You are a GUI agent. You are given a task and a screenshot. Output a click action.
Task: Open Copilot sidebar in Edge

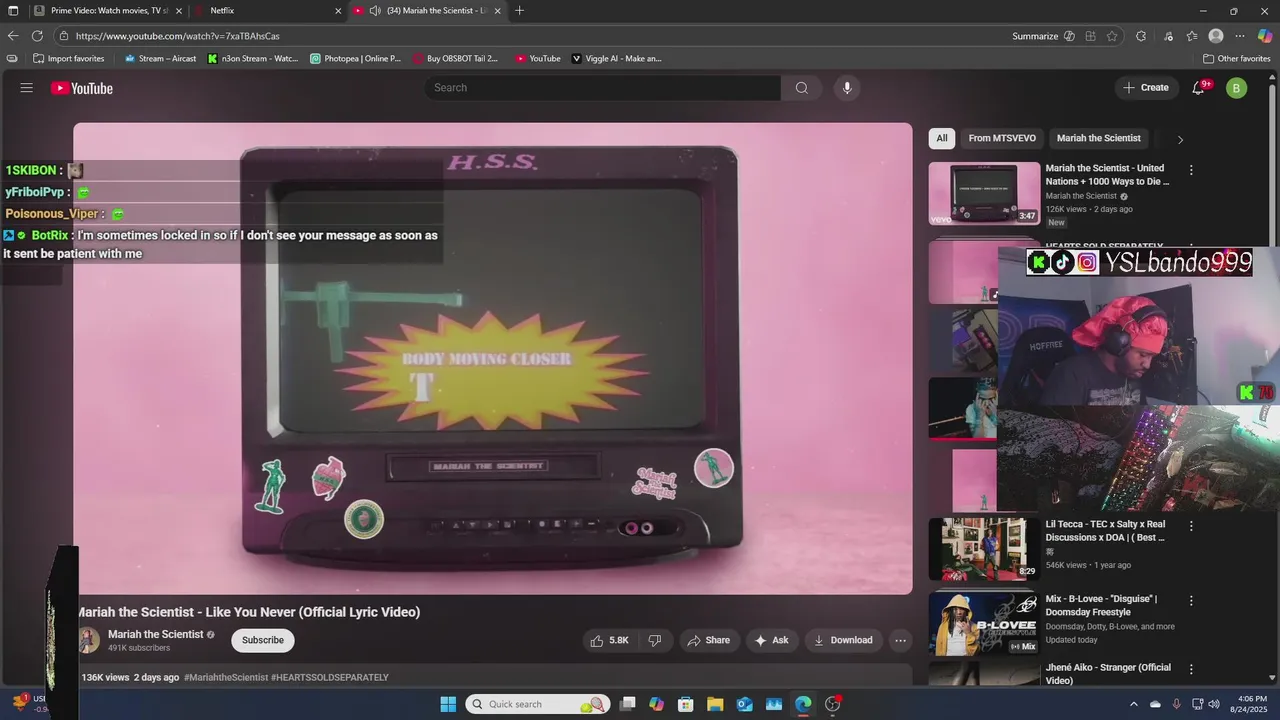(x=1265, y=36)
